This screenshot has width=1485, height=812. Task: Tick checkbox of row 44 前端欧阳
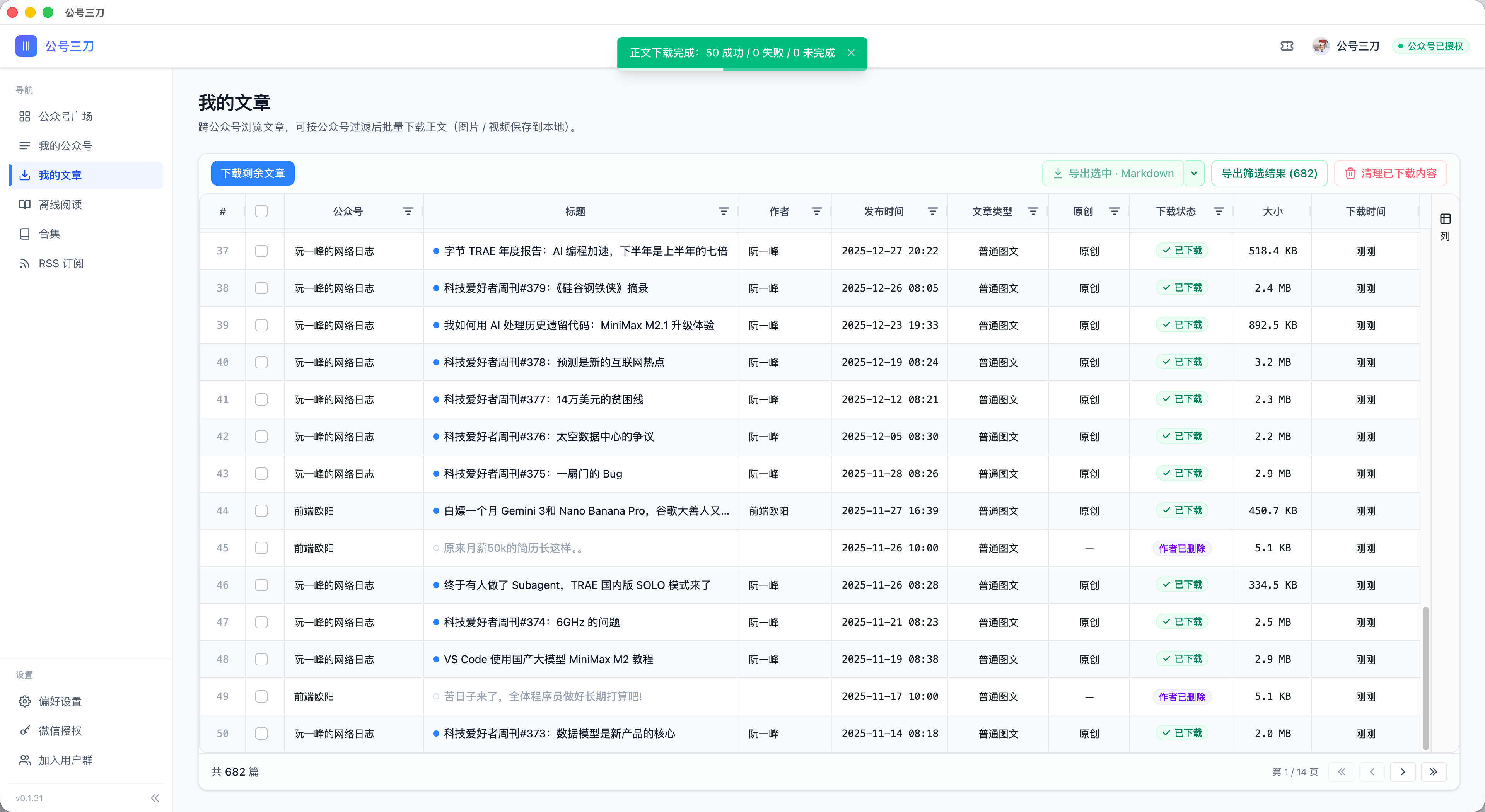[261, 511]
